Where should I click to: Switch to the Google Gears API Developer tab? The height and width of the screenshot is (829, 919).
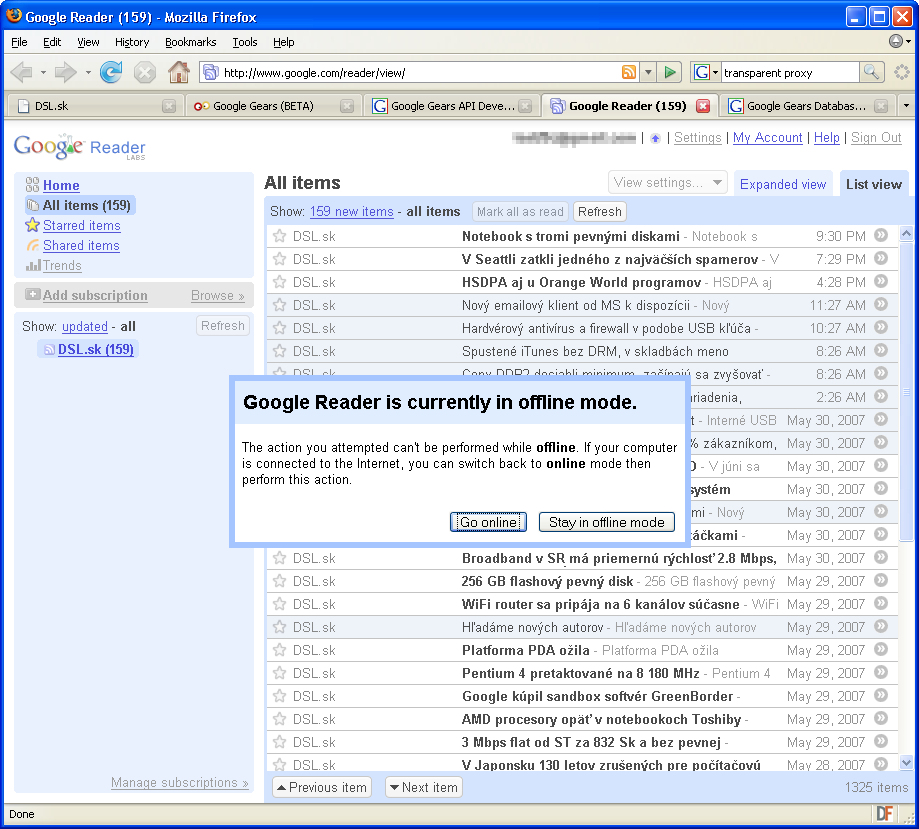click(x=451, y=106)
